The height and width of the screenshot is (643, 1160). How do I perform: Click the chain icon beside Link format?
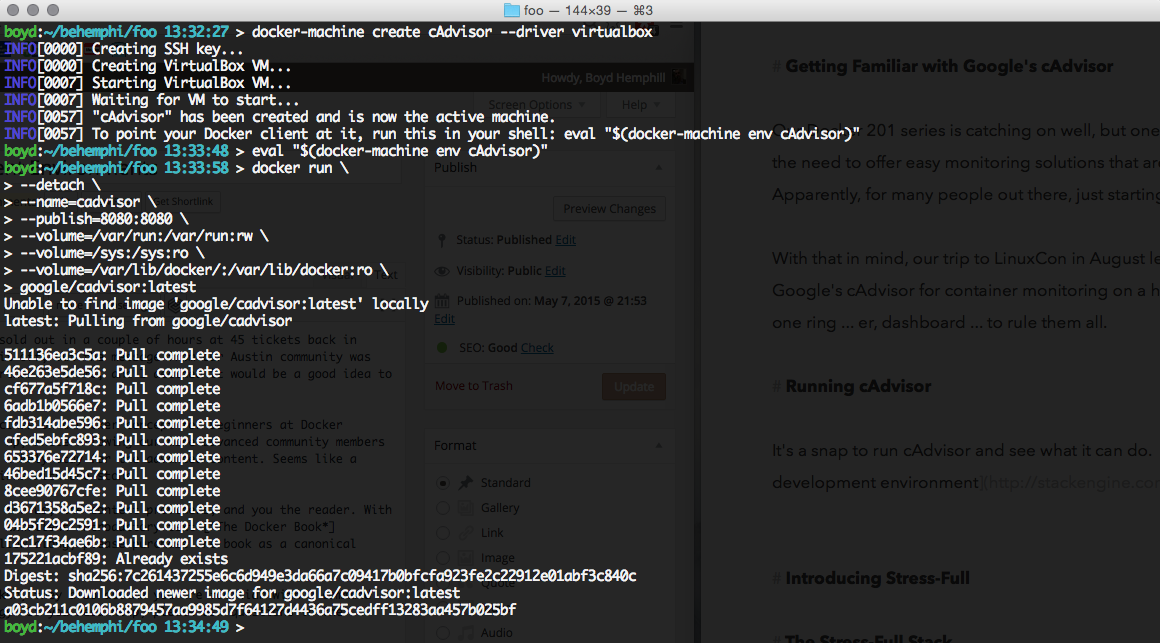click(465, 533)
